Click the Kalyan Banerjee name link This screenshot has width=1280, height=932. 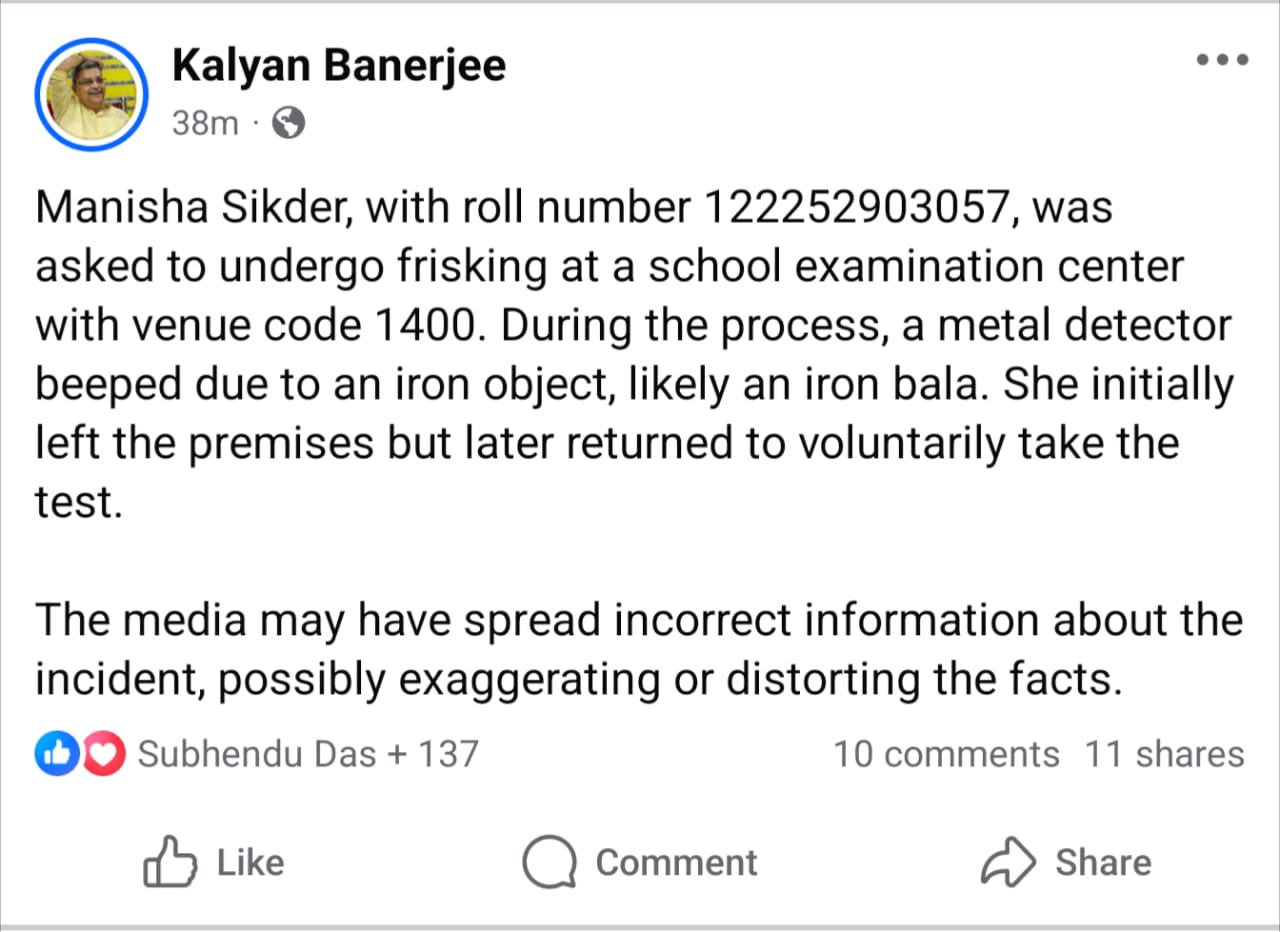click(x=339, y=66)
